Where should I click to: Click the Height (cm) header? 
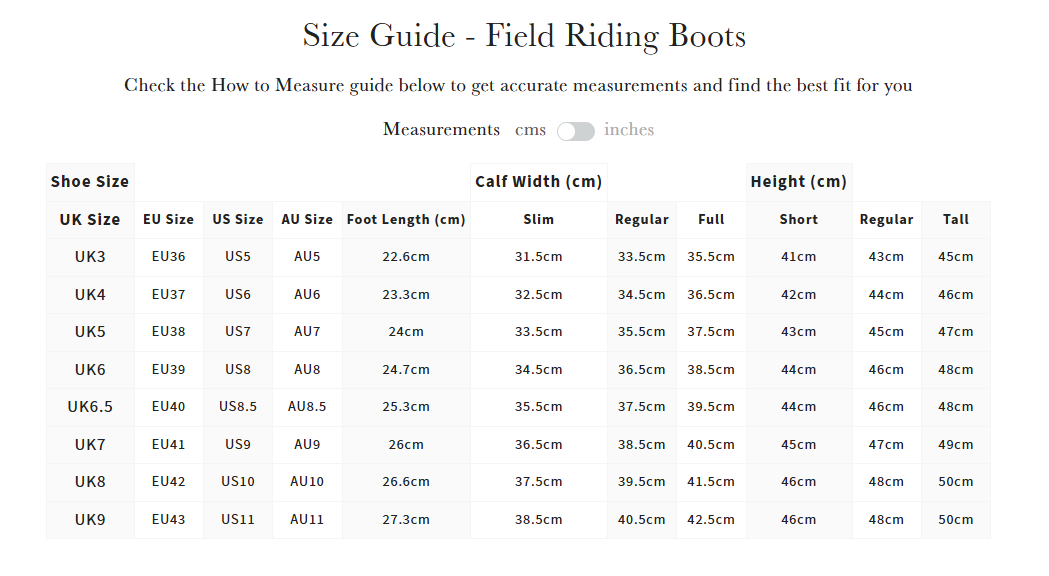pos(799,181)
